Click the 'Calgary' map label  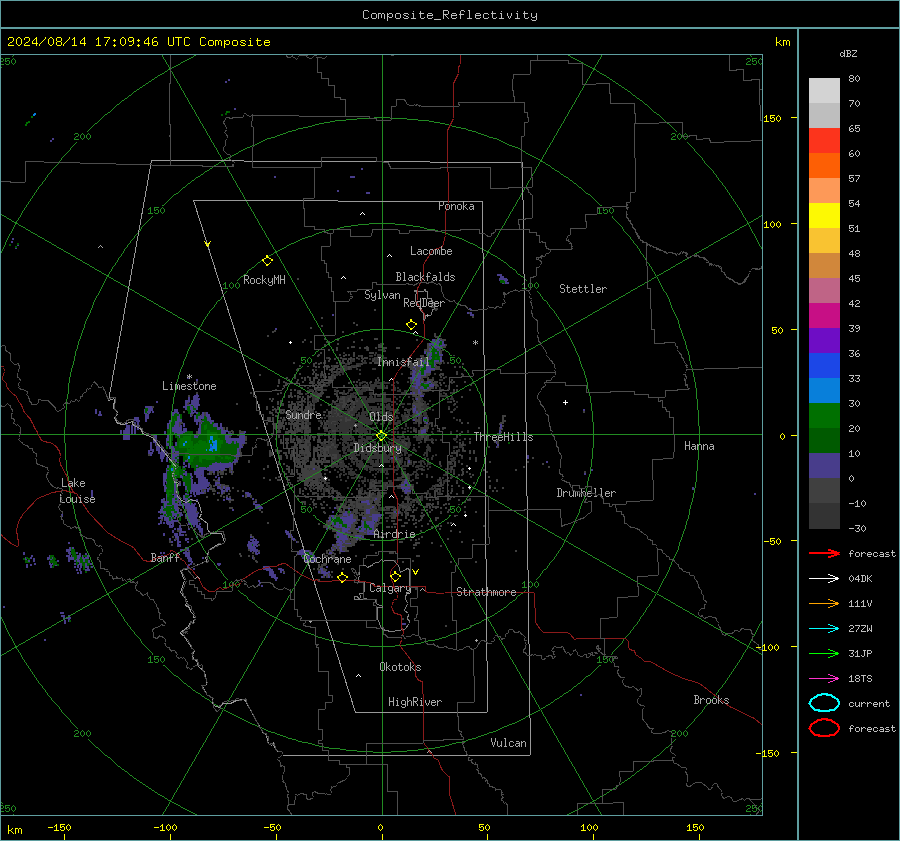point(390,588)
